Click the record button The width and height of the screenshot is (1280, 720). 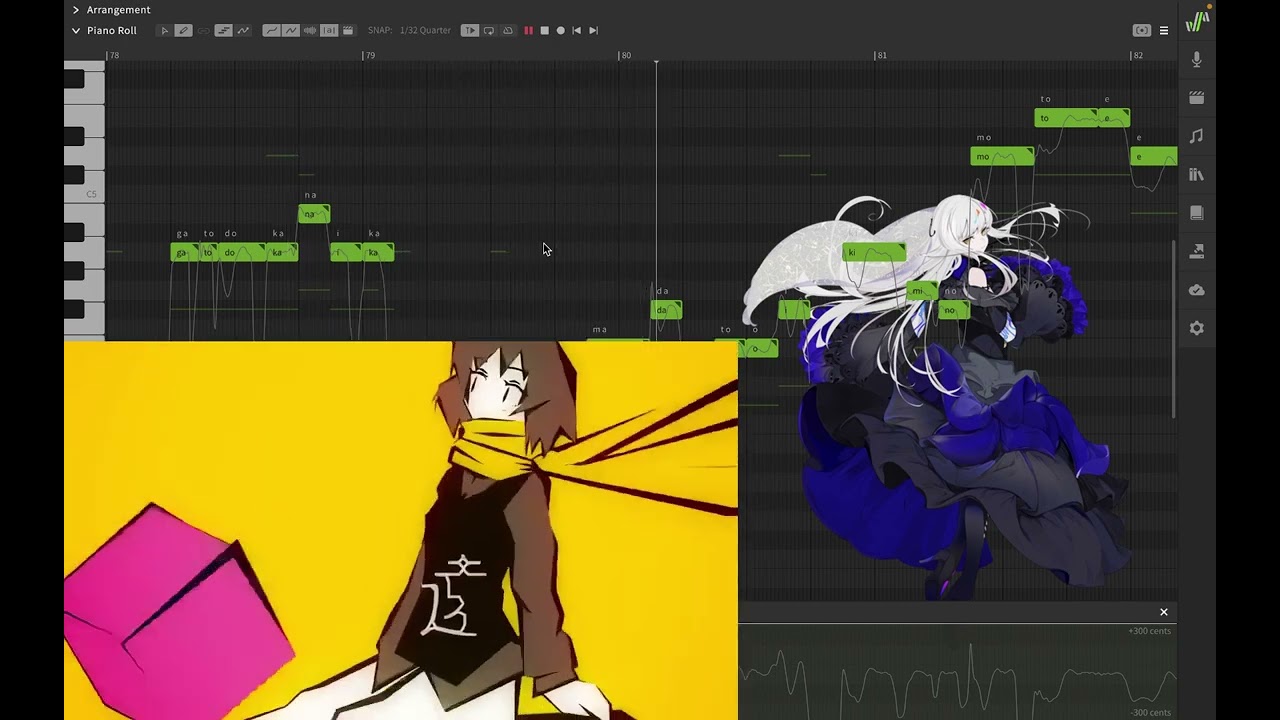560,31
